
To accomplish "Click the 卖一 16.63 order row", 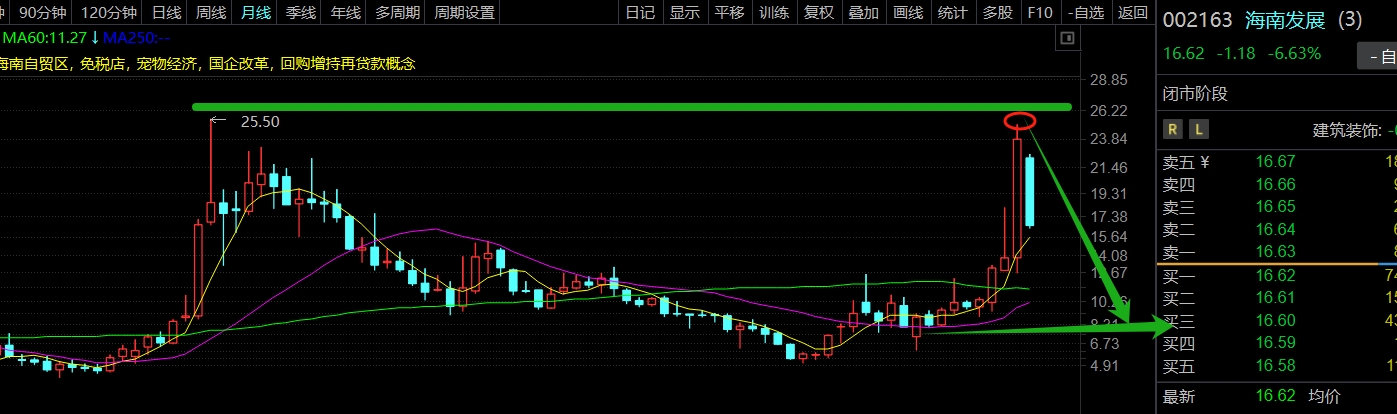I will click(1279, 251).
